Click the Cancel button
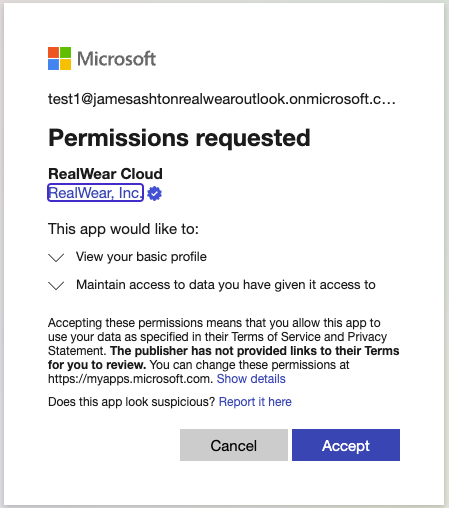Image resolution: width=449 pixels, height=508 pixels. [x=234, y=445]
